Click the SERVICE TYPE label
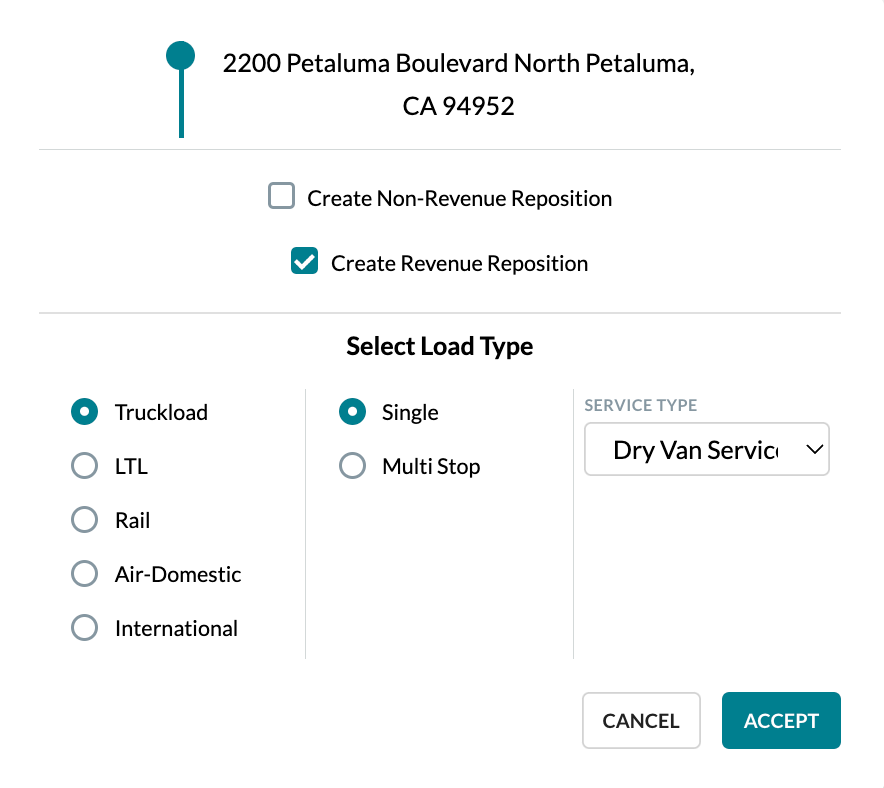The height and width of the screenshot is (788, 884). 640,405
